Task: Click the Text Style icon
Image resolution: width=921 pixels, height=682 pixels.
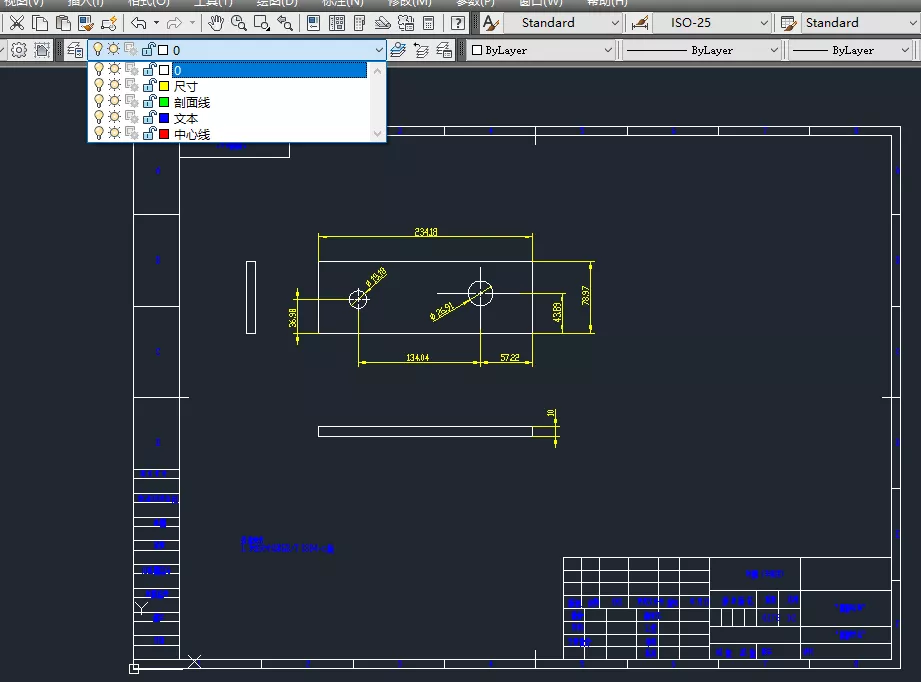Action: (489, 23)
